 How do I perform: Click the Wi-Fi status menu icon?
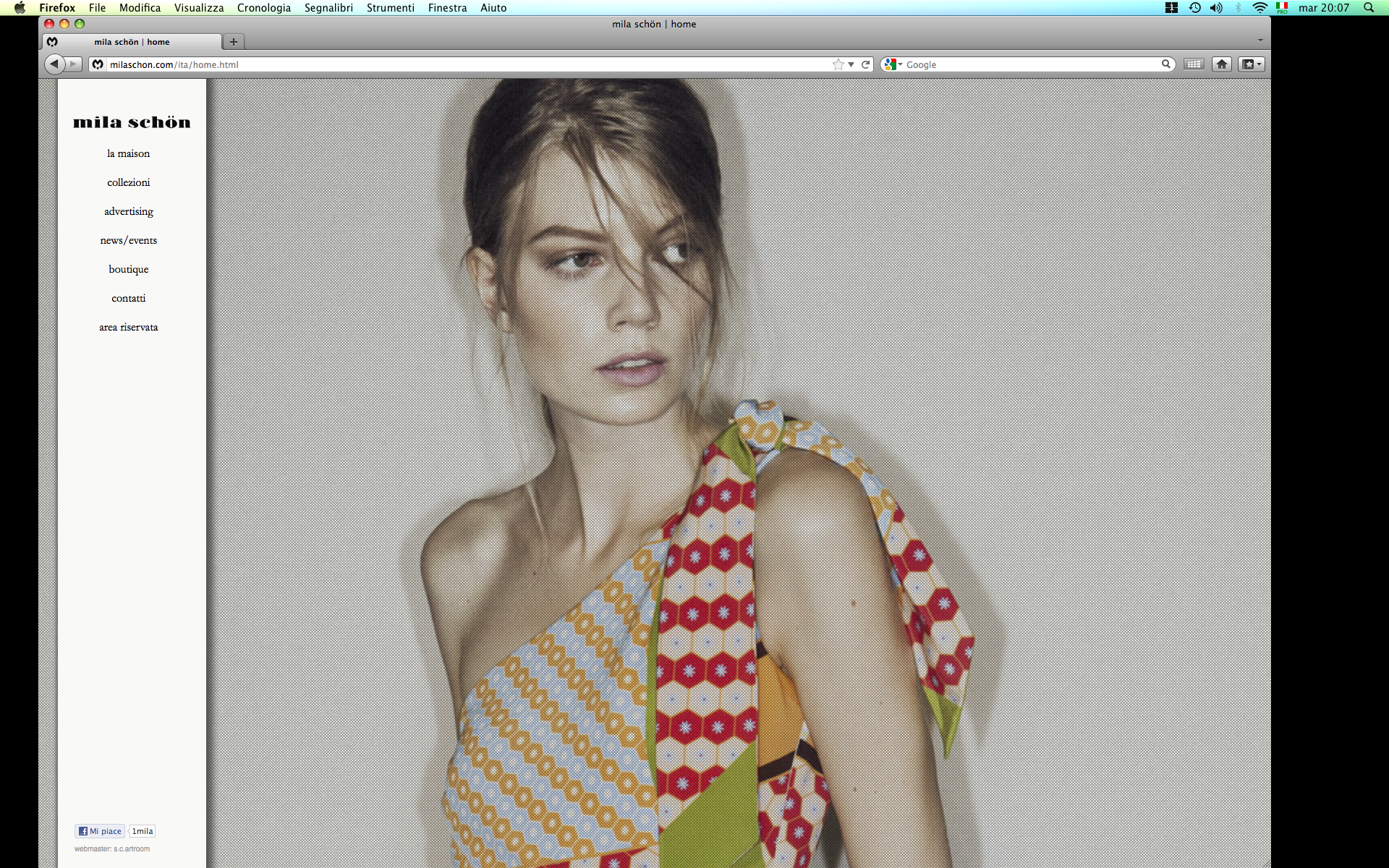1260,8
